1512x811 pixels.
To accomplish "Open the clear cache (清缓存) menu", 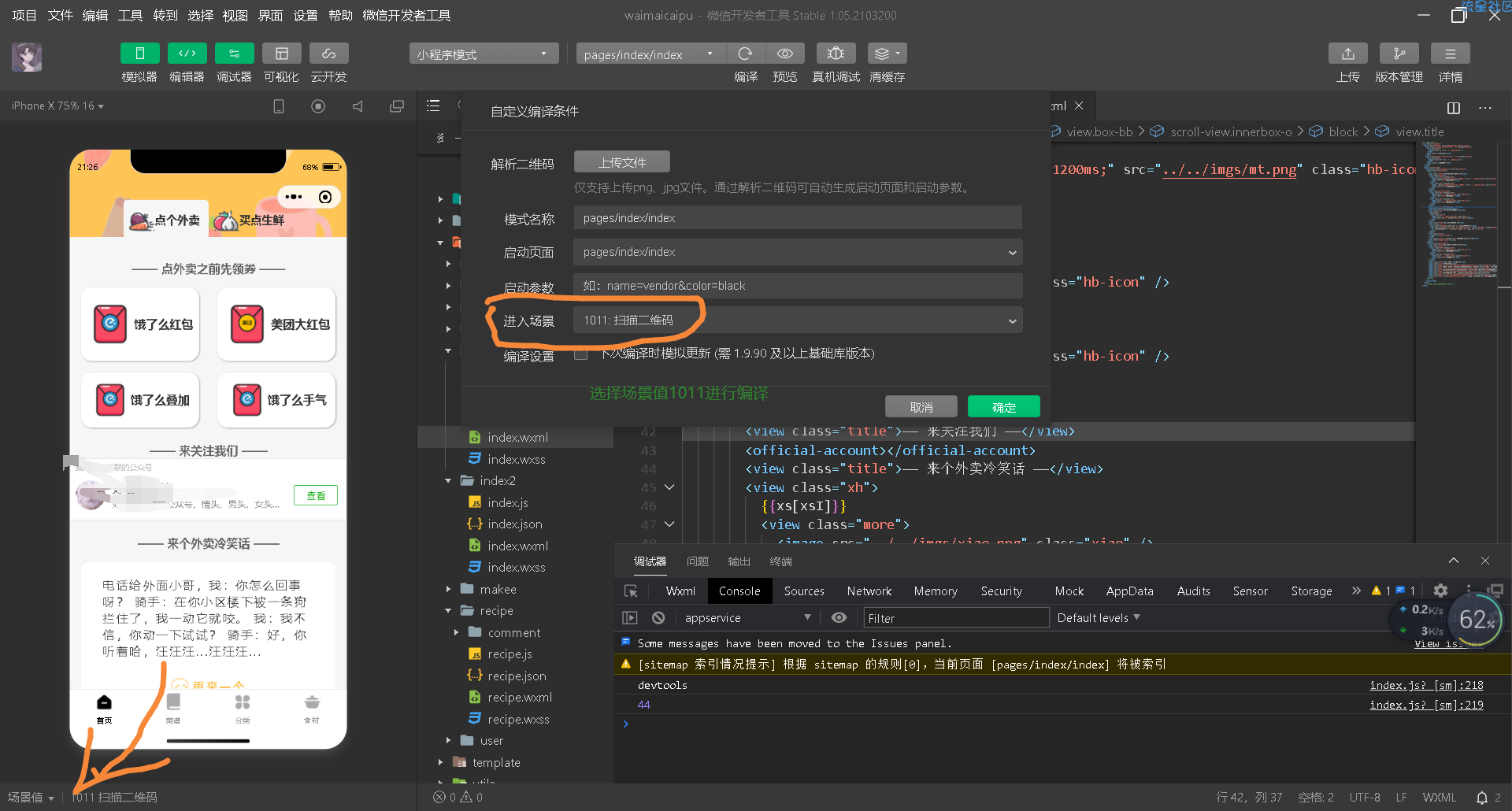I will click(x=887, y=54).
